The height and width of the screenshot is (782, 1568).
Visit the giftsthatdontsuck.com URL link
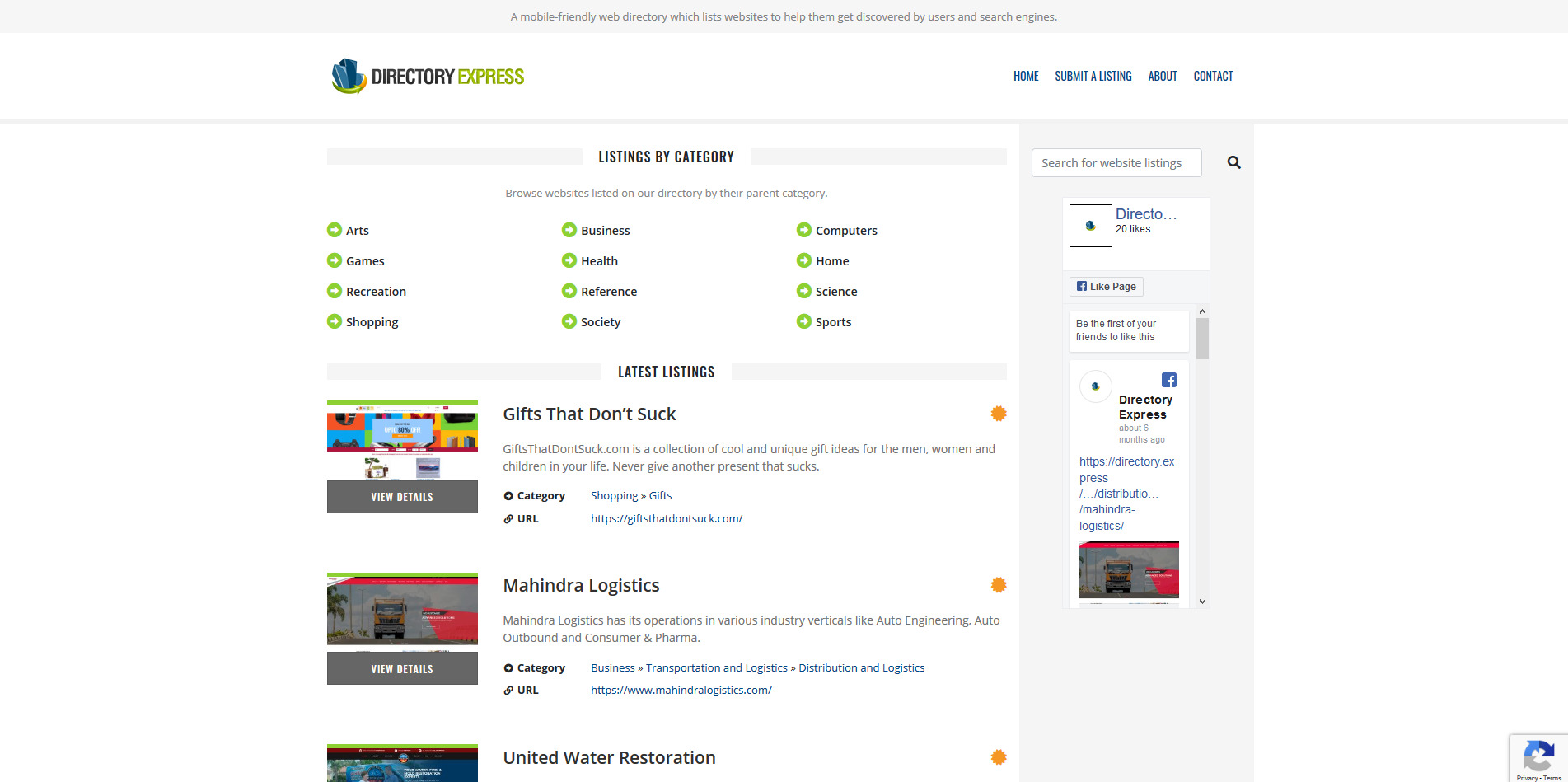[667, 519]
